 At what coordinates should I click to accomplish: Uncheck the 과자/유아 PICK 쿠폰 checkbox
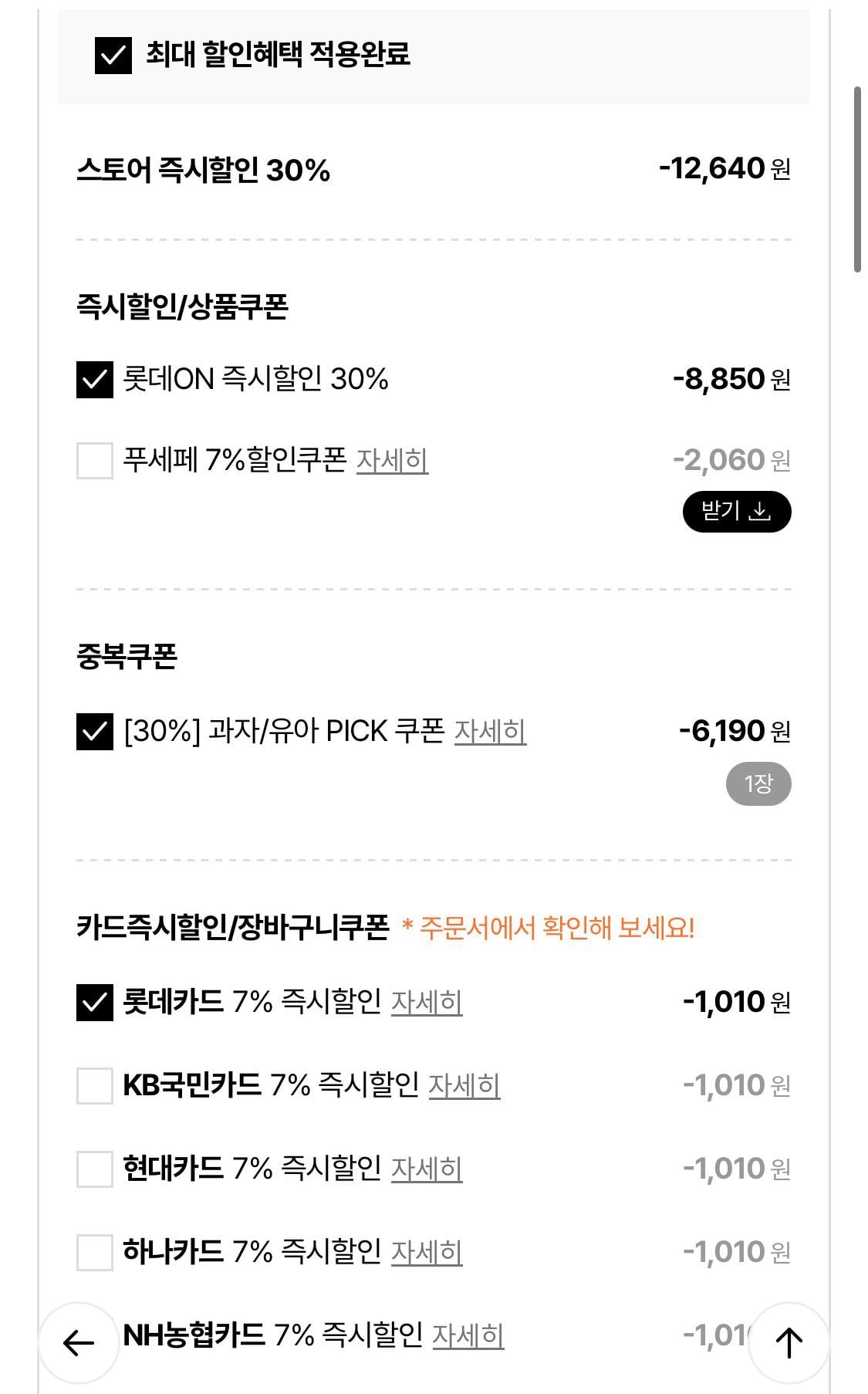tap(95, 732)
